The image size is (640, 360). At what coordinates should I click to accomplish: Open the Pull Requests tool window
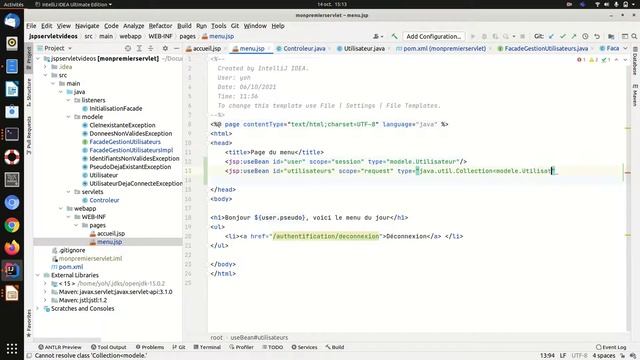[29, 135]
